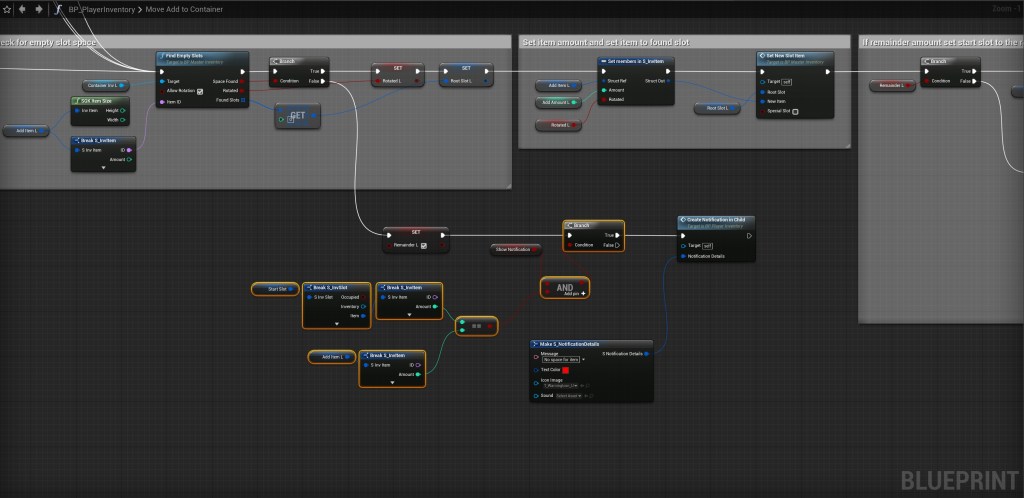Select the Show Notification variable node
Viewport: 1024px width, 498px height.
pyautogui.click(x=512, y=249)
